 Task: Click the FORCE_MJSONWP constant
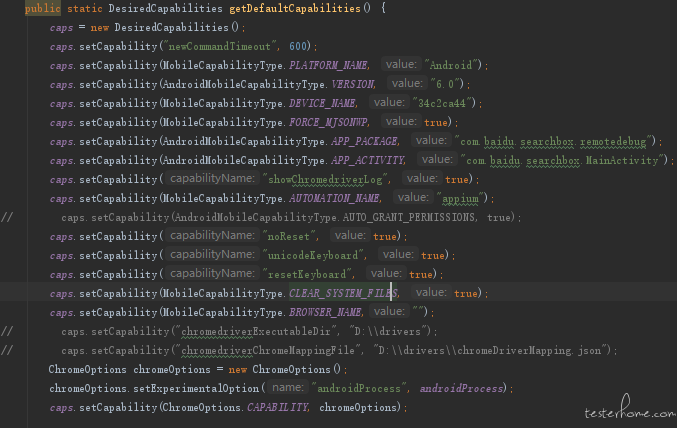[329, 122]
